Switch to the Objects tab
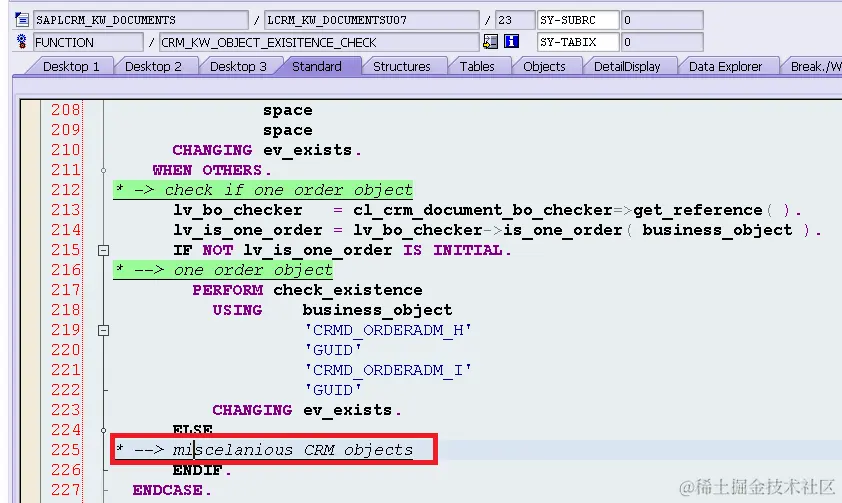Viewport: 842px width, 503px height. pyautogui.click(x=544, y=67)
